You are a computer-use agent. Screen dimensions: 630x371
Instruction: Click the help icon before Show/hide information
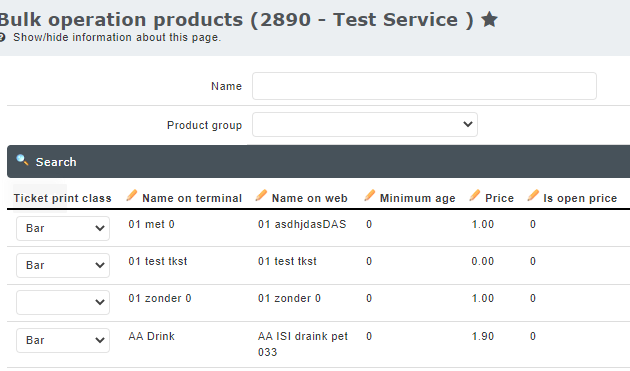pyautogui.click(x=2, y=37)
